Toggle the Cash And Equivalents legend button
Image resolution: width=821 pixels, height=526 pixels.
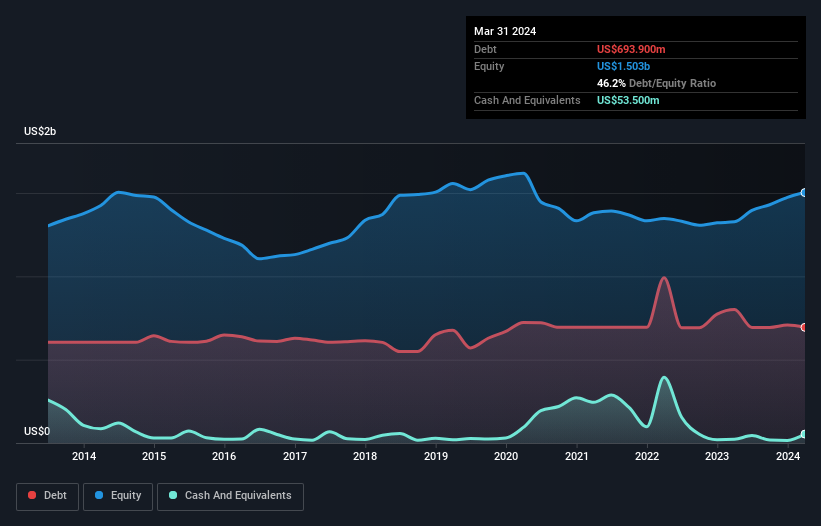[x=230, y=496]
